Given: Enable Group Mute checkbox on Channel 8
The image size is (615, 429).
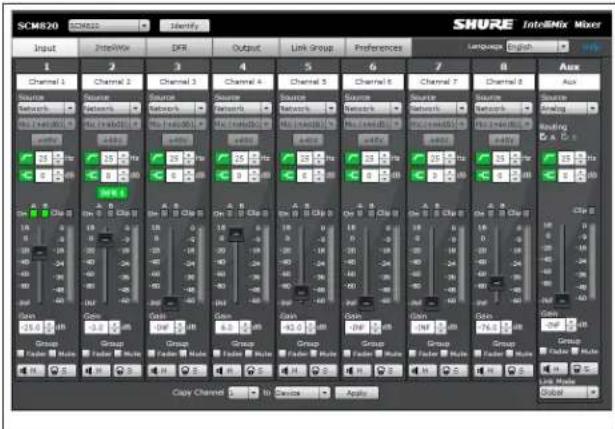Looking at the screenshot, I should (509, 353).
